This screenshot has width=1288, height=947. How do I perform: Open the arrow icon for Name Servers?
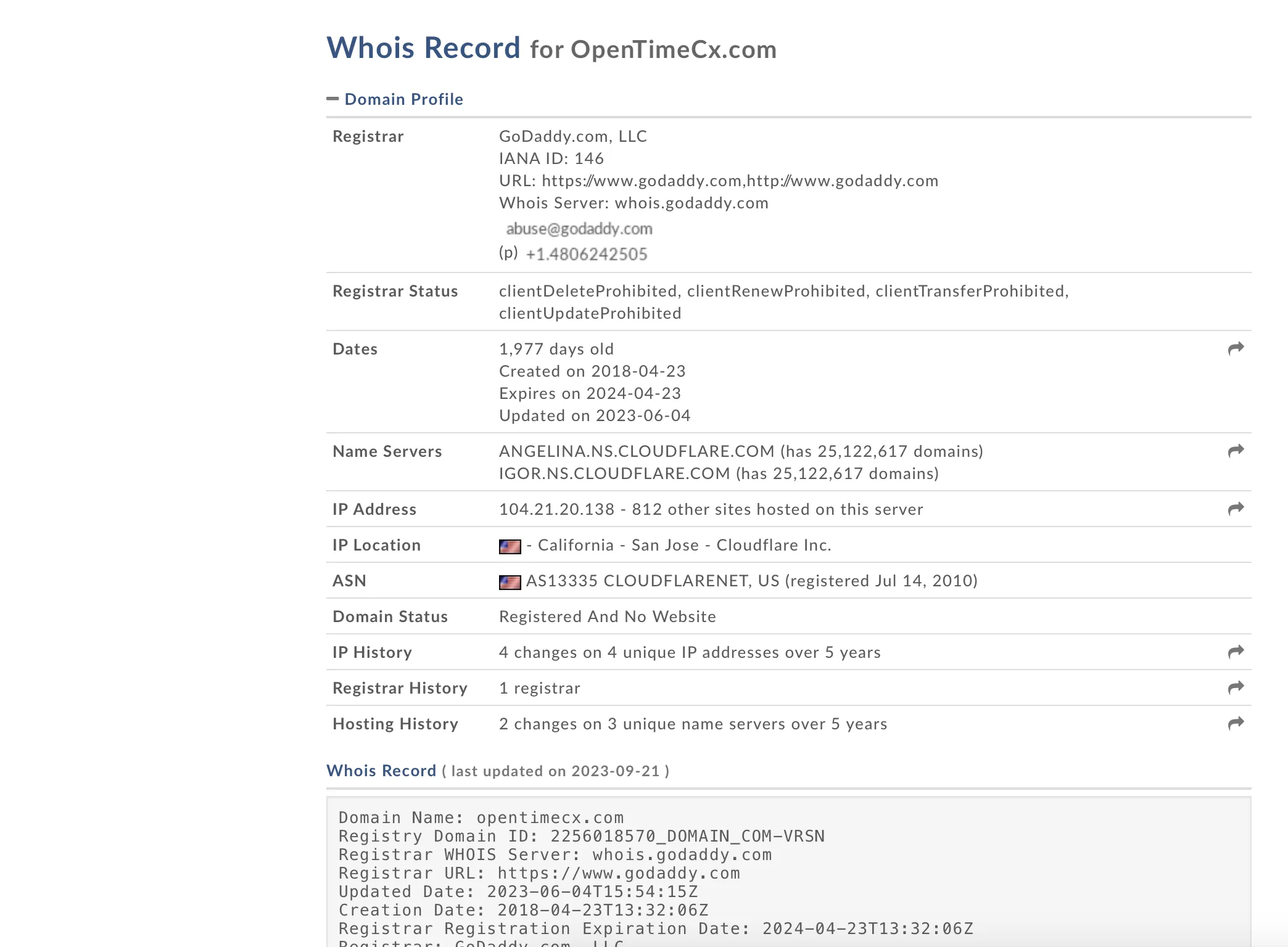click(1236, 451)
